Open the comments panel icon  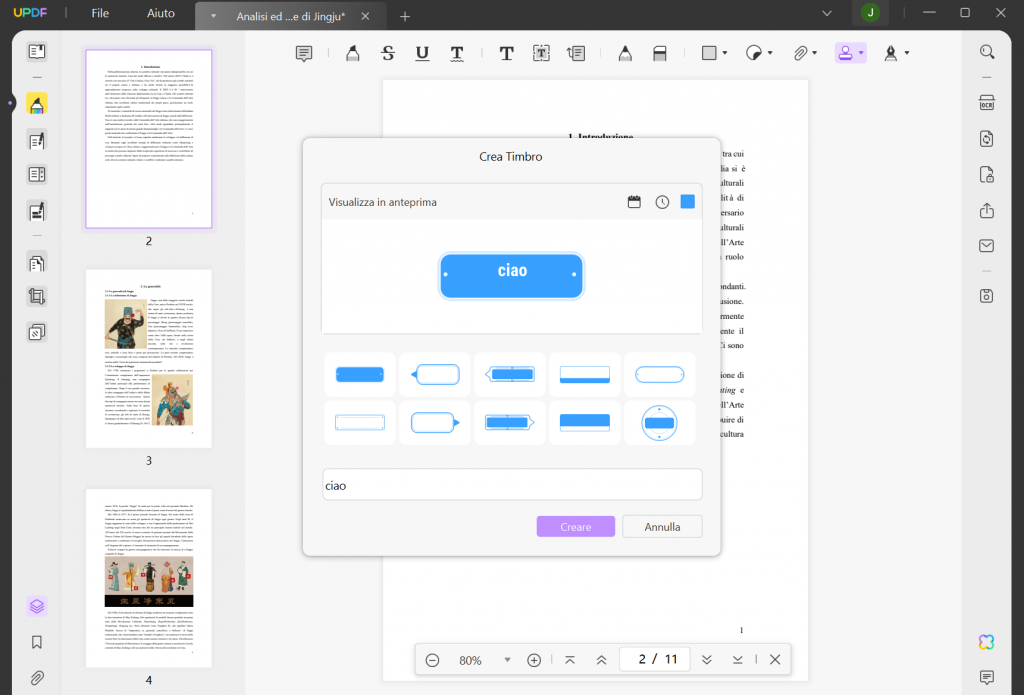[x=987, y=677]
